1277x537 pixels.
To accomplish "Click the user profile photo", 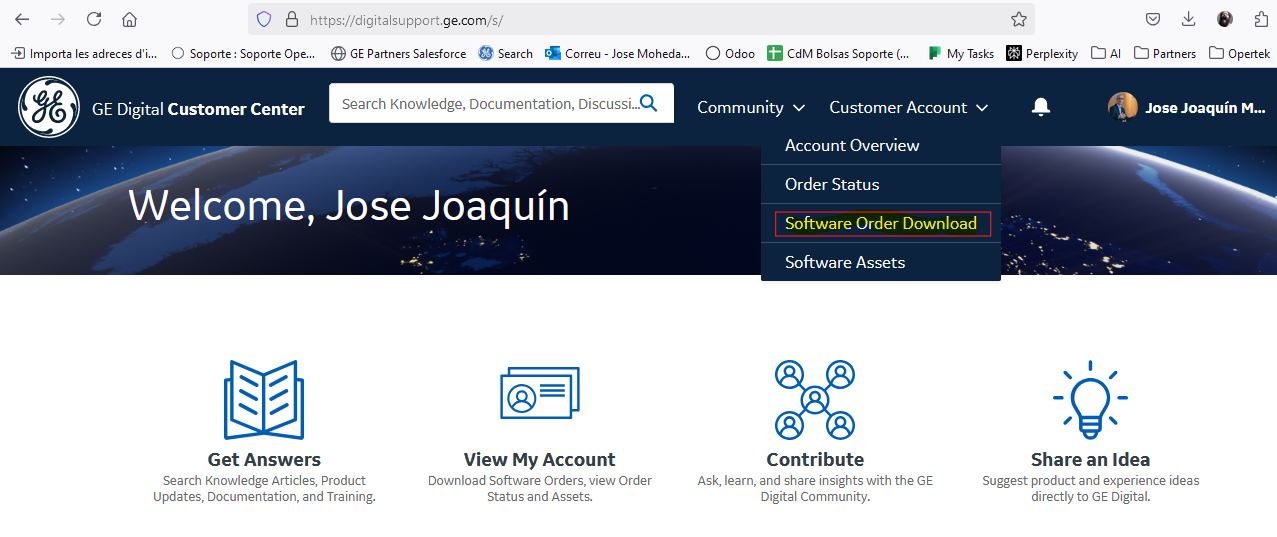I will (x=1123, y=107).
